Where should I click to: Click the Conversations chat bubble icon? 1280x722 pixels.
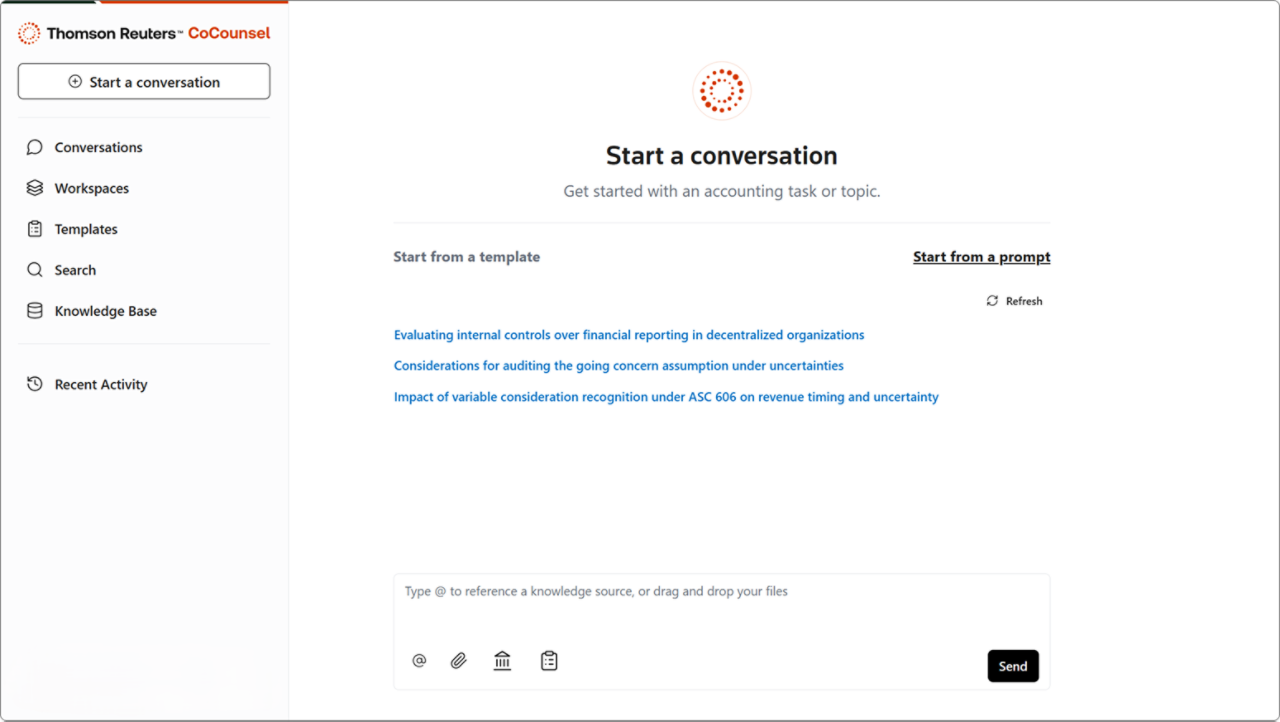pyautogui.click(x=35, y=147)
